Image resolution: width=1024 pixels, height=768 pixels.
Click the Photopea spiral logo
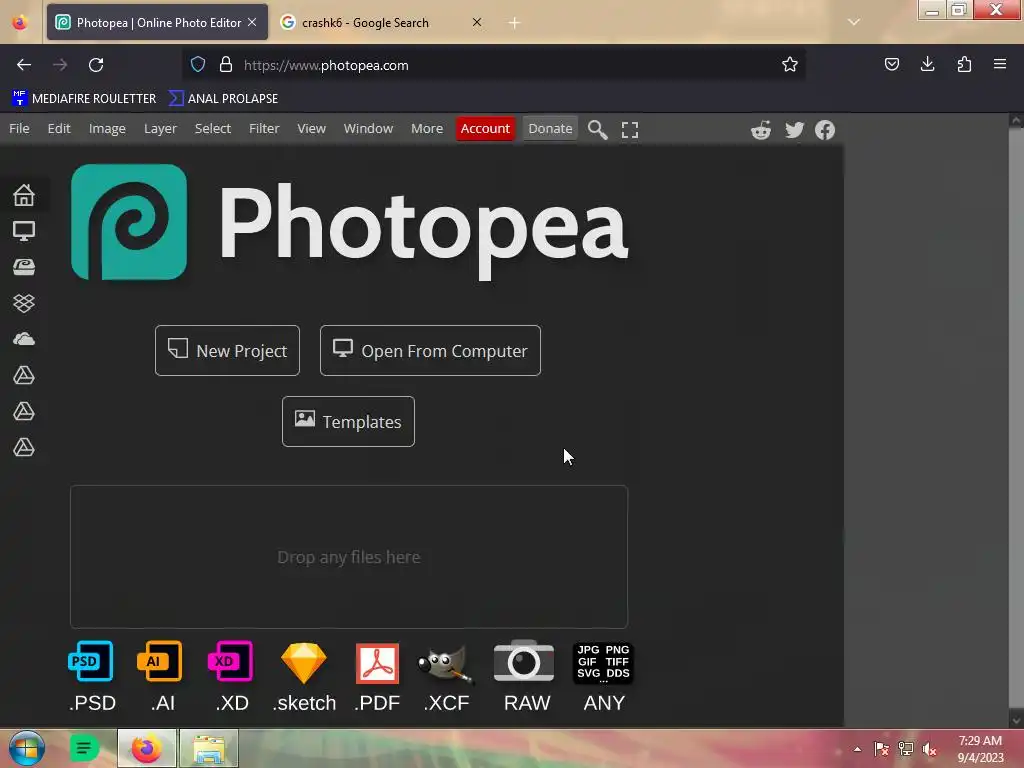[129, 222]
